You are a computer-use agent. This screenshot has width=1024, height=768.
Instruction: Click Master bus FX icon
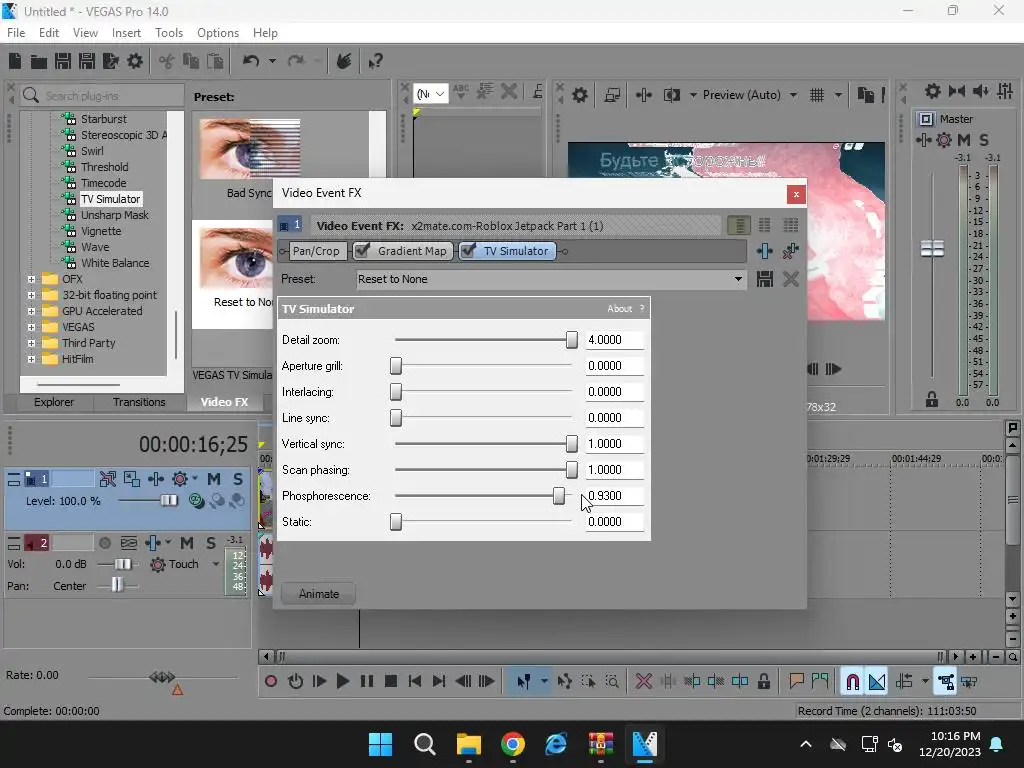click(923, 140)
